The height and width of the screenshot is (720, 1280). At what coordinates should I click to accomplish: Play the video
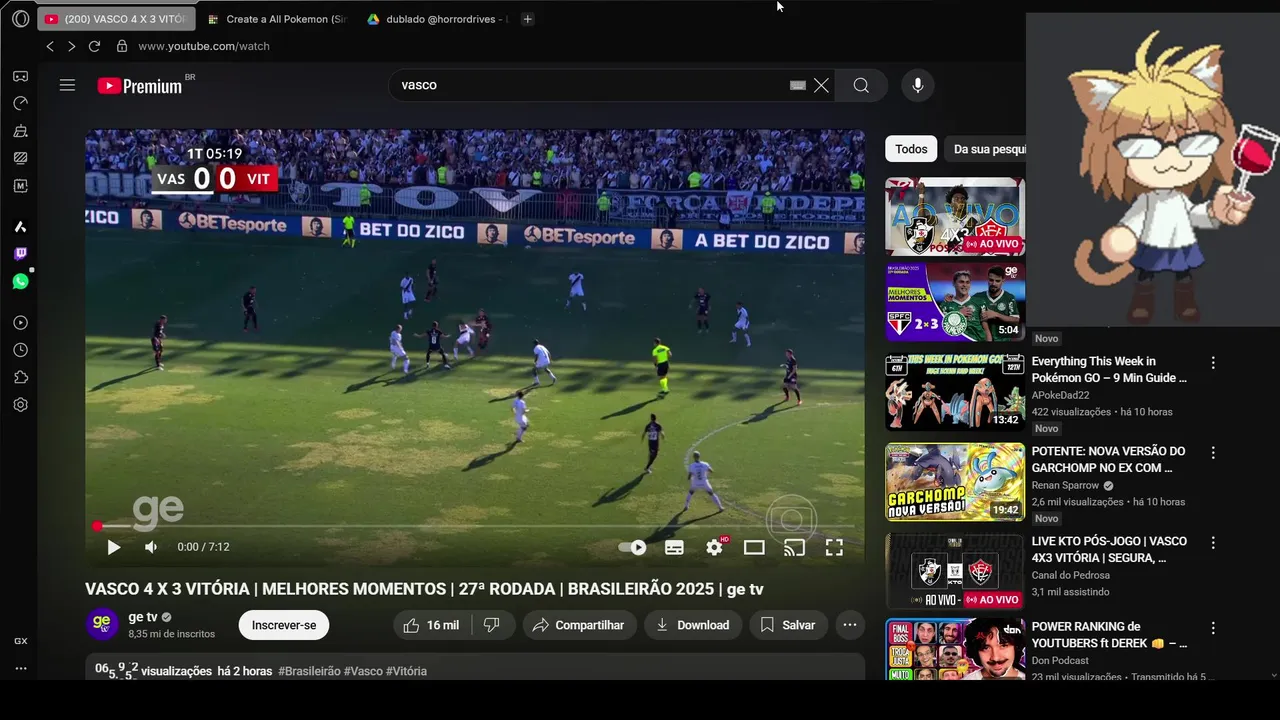click(x=113, y=547)
